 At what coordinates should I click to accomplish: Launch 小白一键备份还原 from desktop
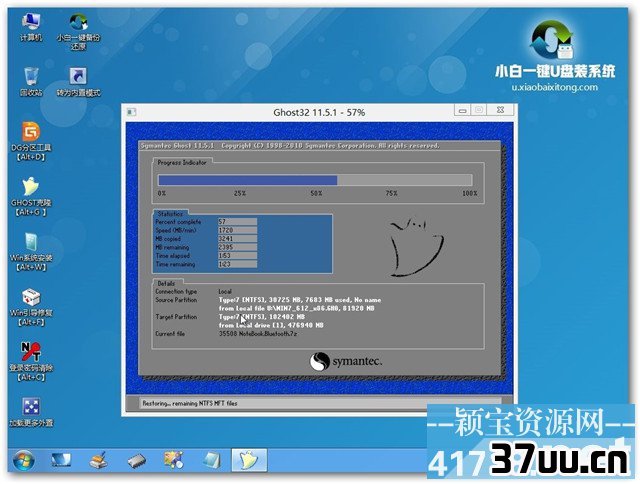tap(78, 32)
